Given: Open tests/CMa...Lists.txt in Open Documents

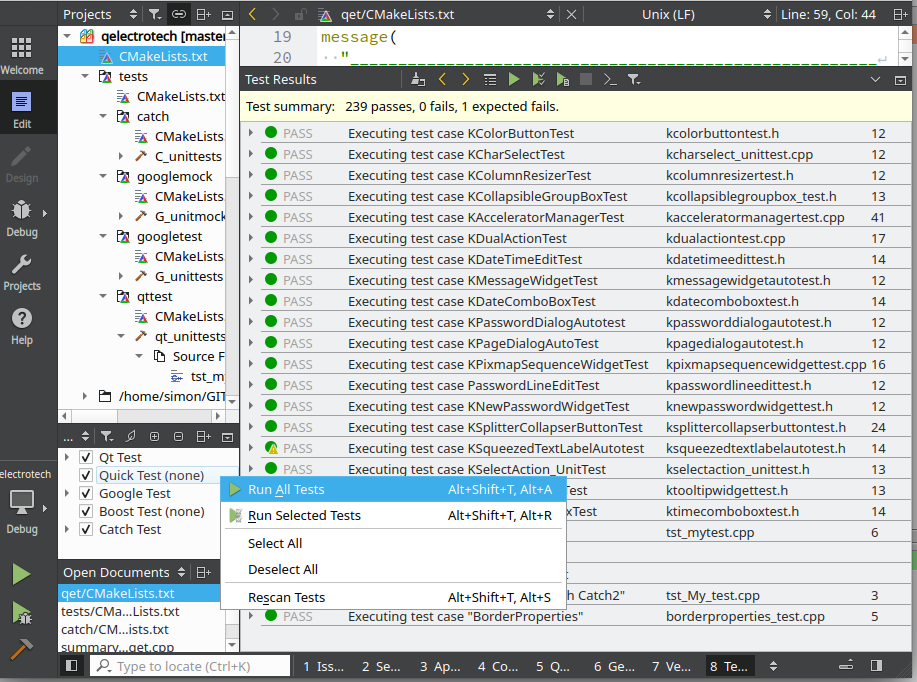Looking at the screenshot, I should coord(120,612).
